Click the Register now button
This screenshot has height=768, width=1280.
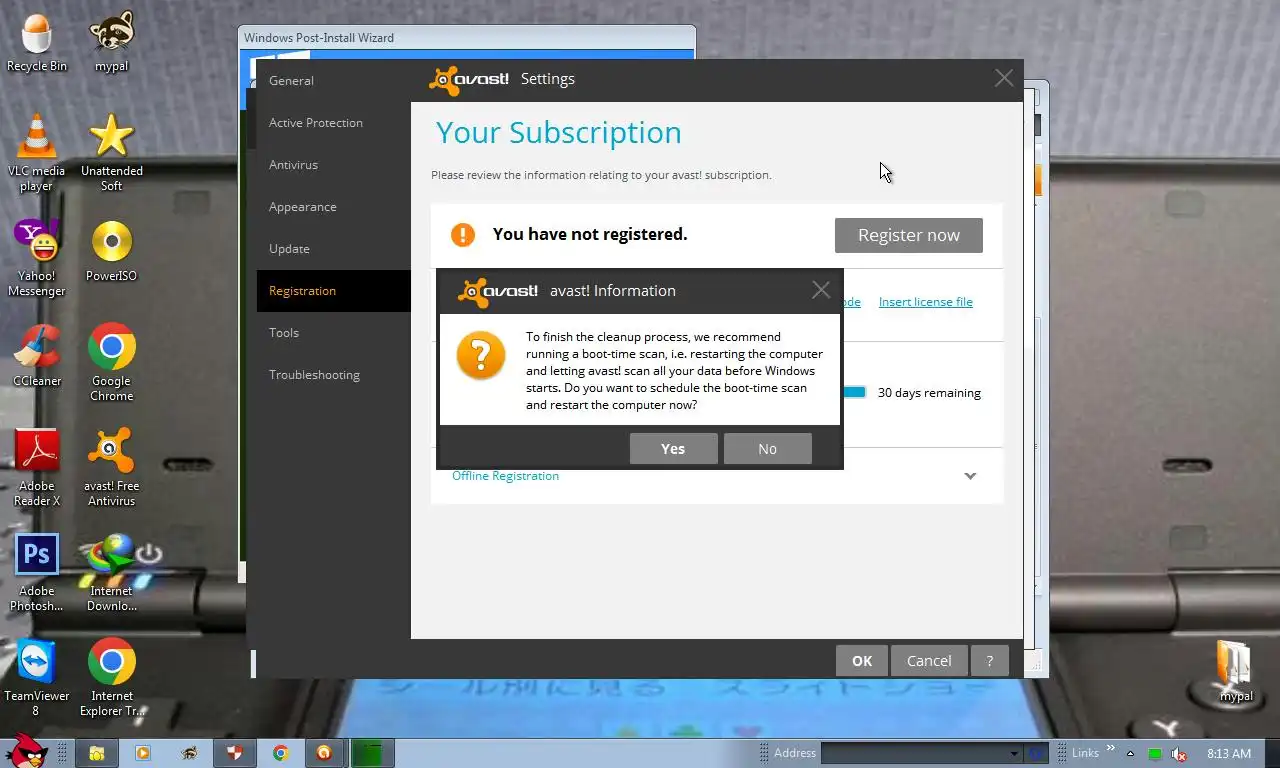point(909,235)
